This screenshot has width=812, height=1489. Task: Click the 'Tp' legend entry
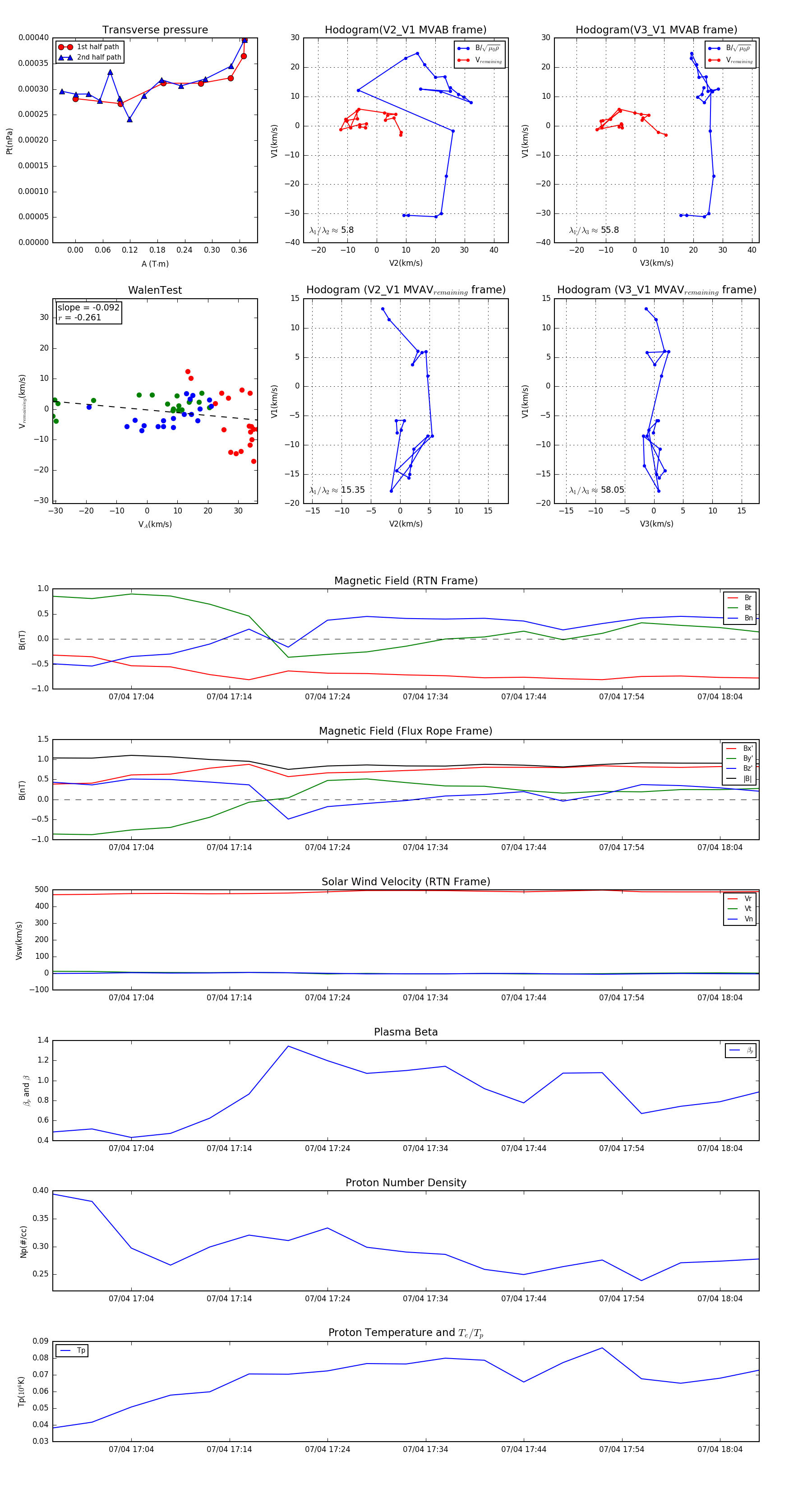coord(73,1350)
